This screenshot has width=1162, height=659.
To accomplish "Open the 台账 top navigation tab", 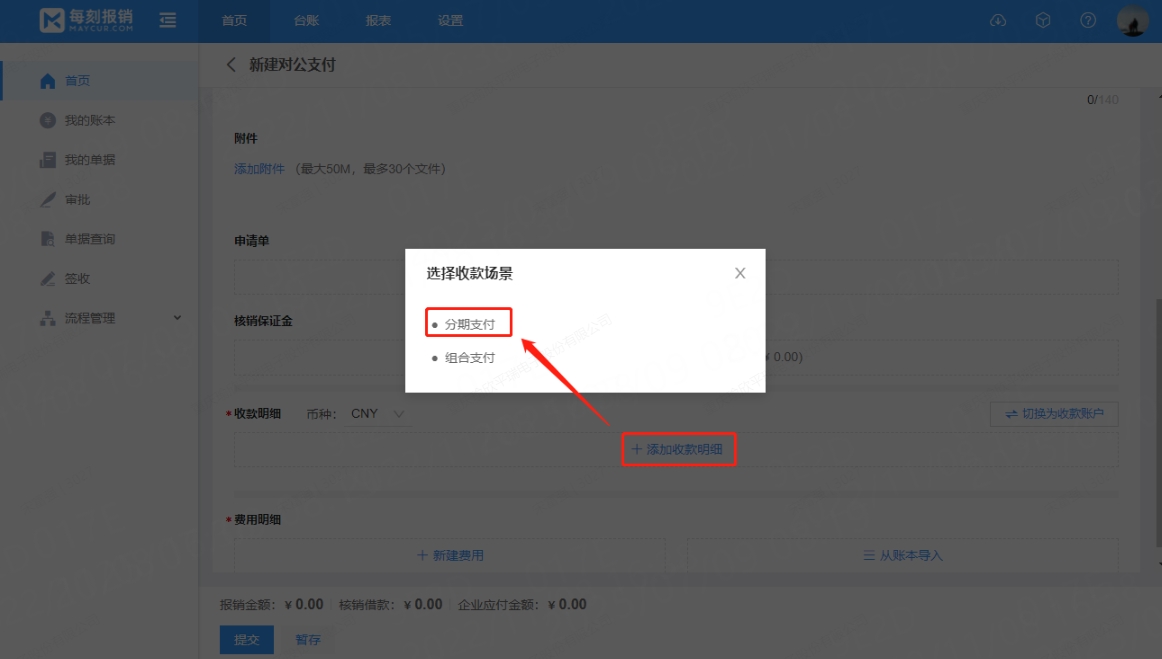I will point(306,21).
